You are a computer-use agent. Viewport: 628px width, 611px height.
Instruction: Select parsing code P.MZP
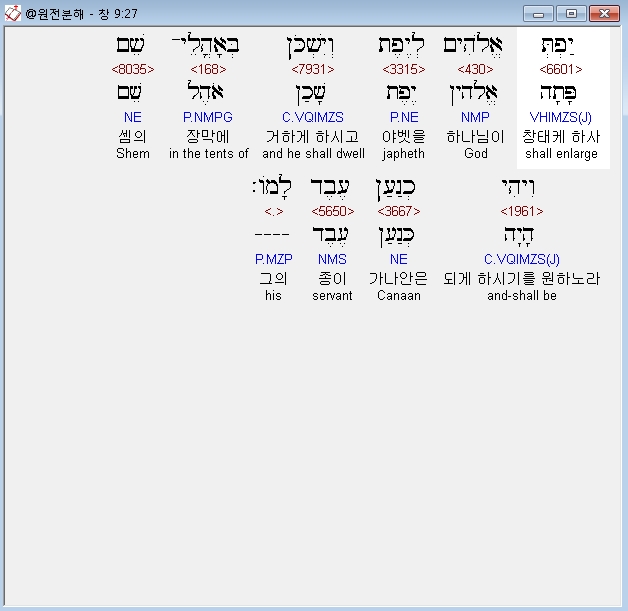tap(274, 259)
